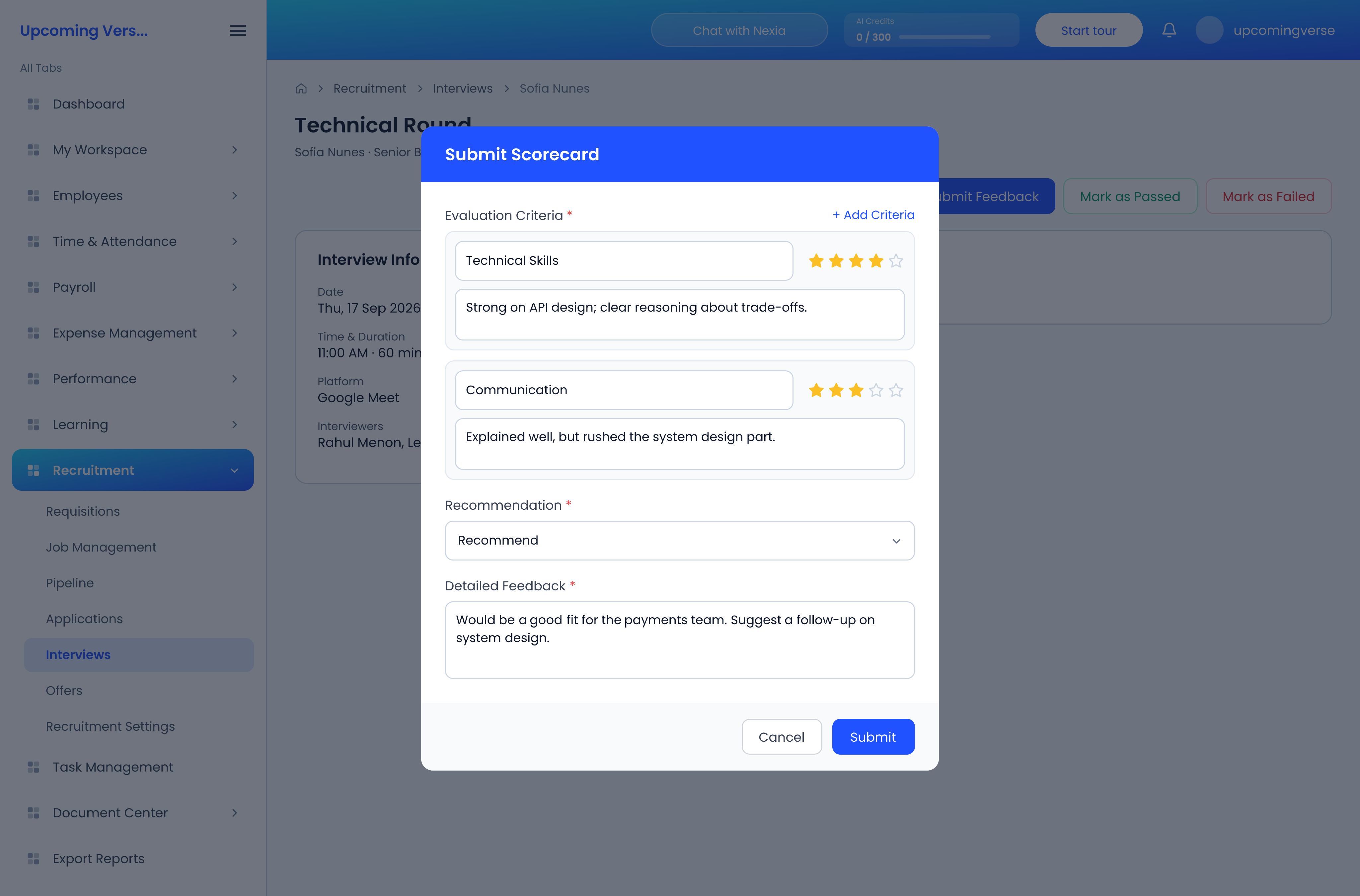1360x896 pixels.
Task: Open the Job Management submenu item
Action: point(138,547)
